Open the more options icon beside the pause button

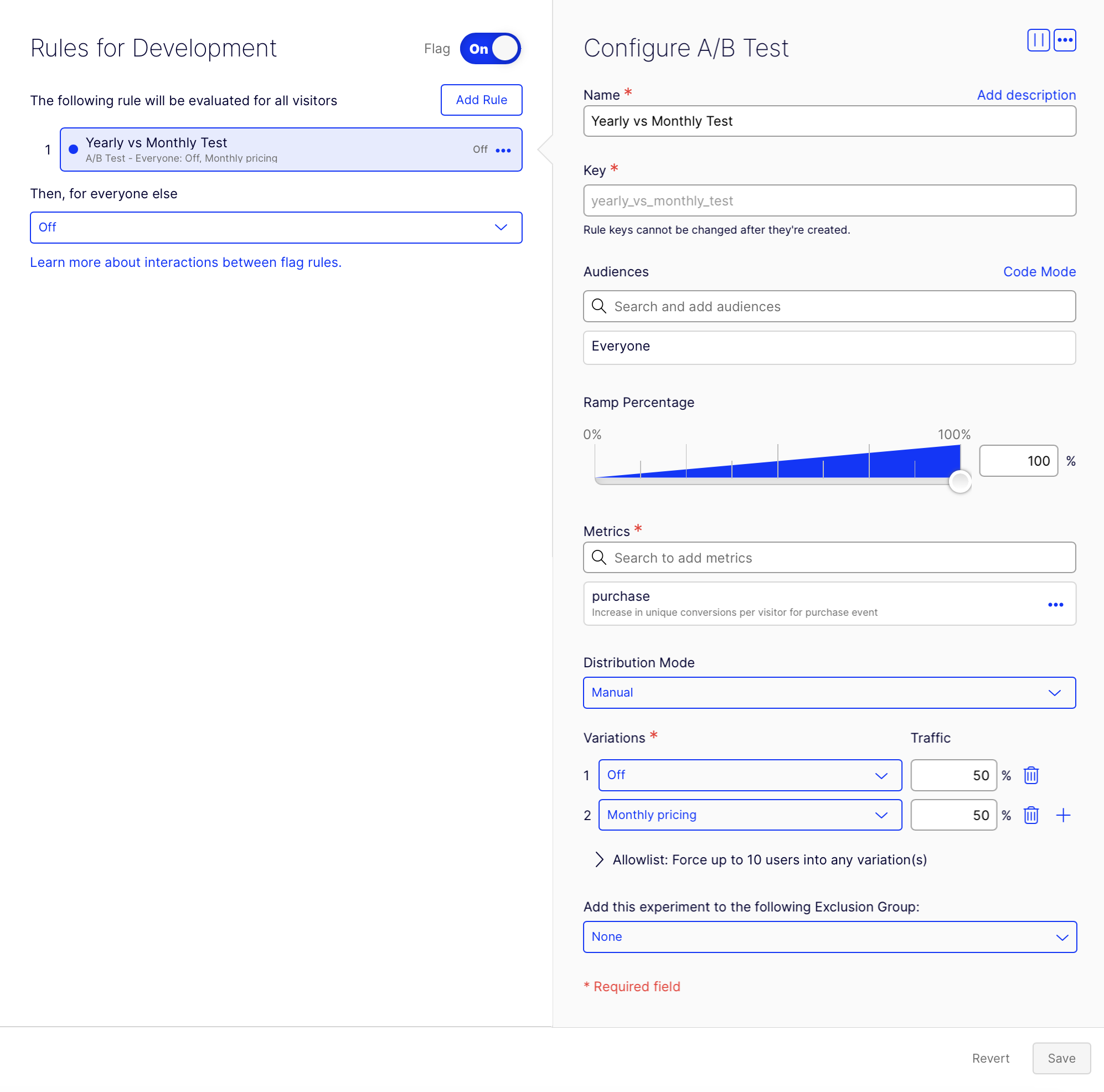click(1065, 40)
